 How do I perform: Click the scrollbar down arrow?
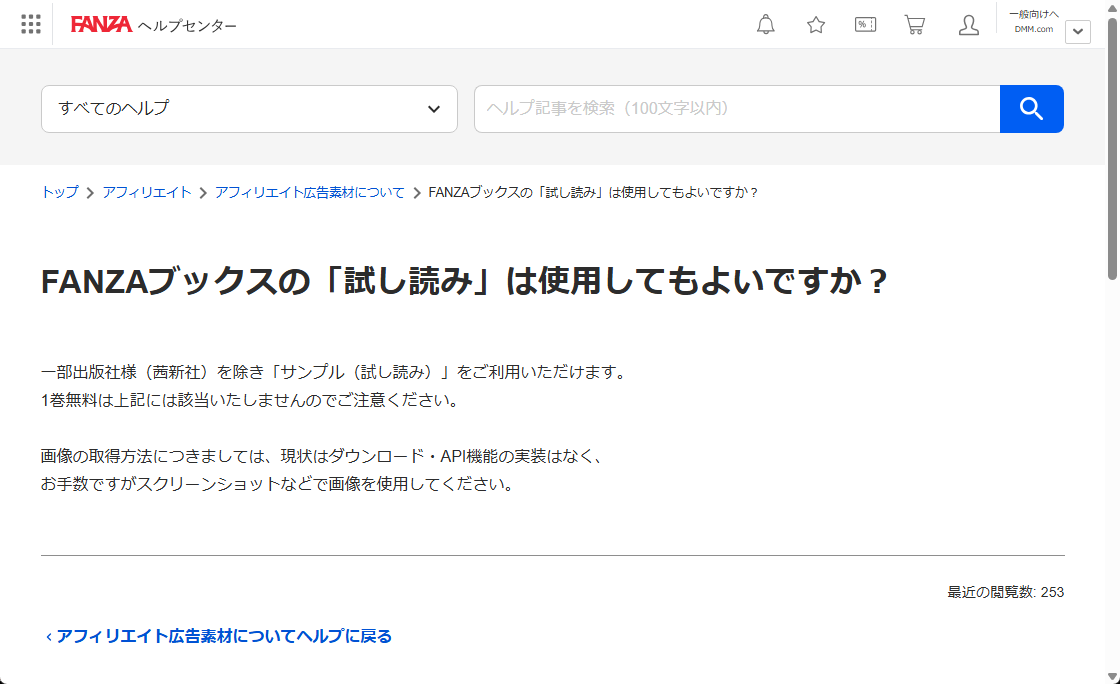(1112, 675)
